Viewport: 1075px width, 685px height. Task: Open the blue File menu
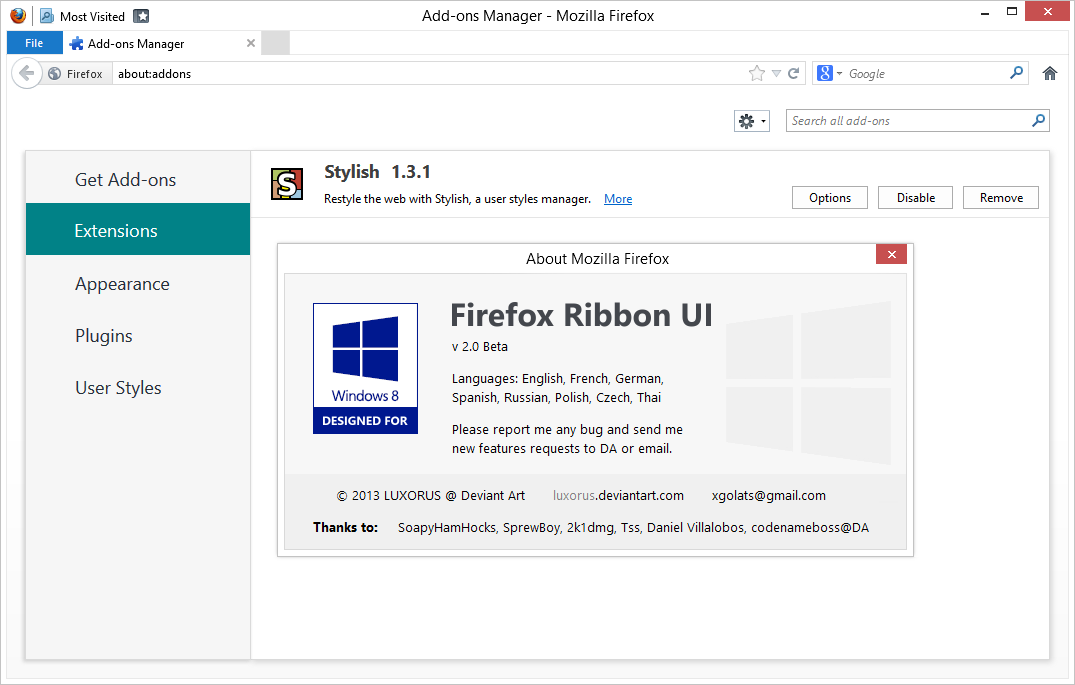click(x=34, y=42)
